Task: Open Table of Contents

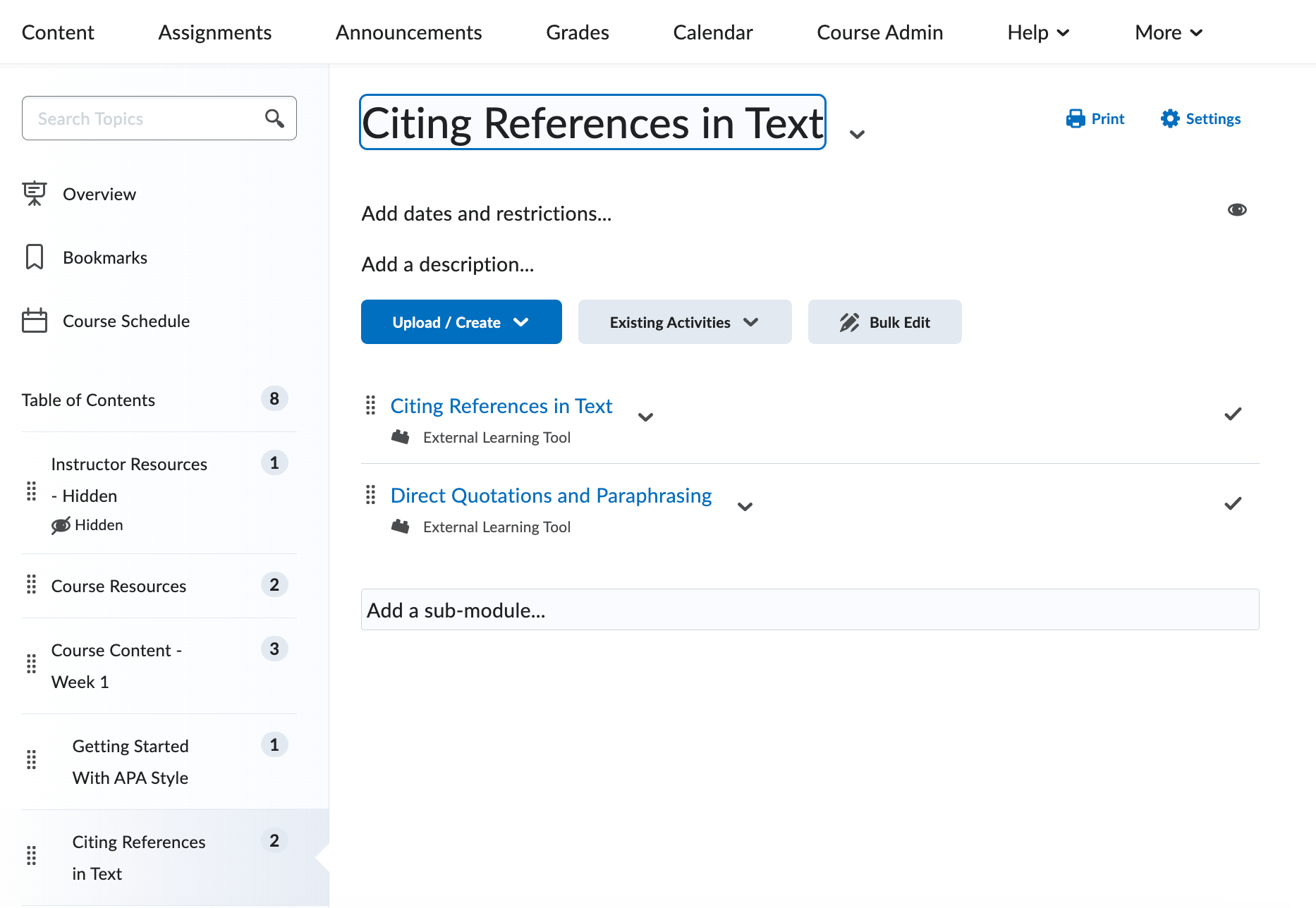Action: [x=88, y=400]
